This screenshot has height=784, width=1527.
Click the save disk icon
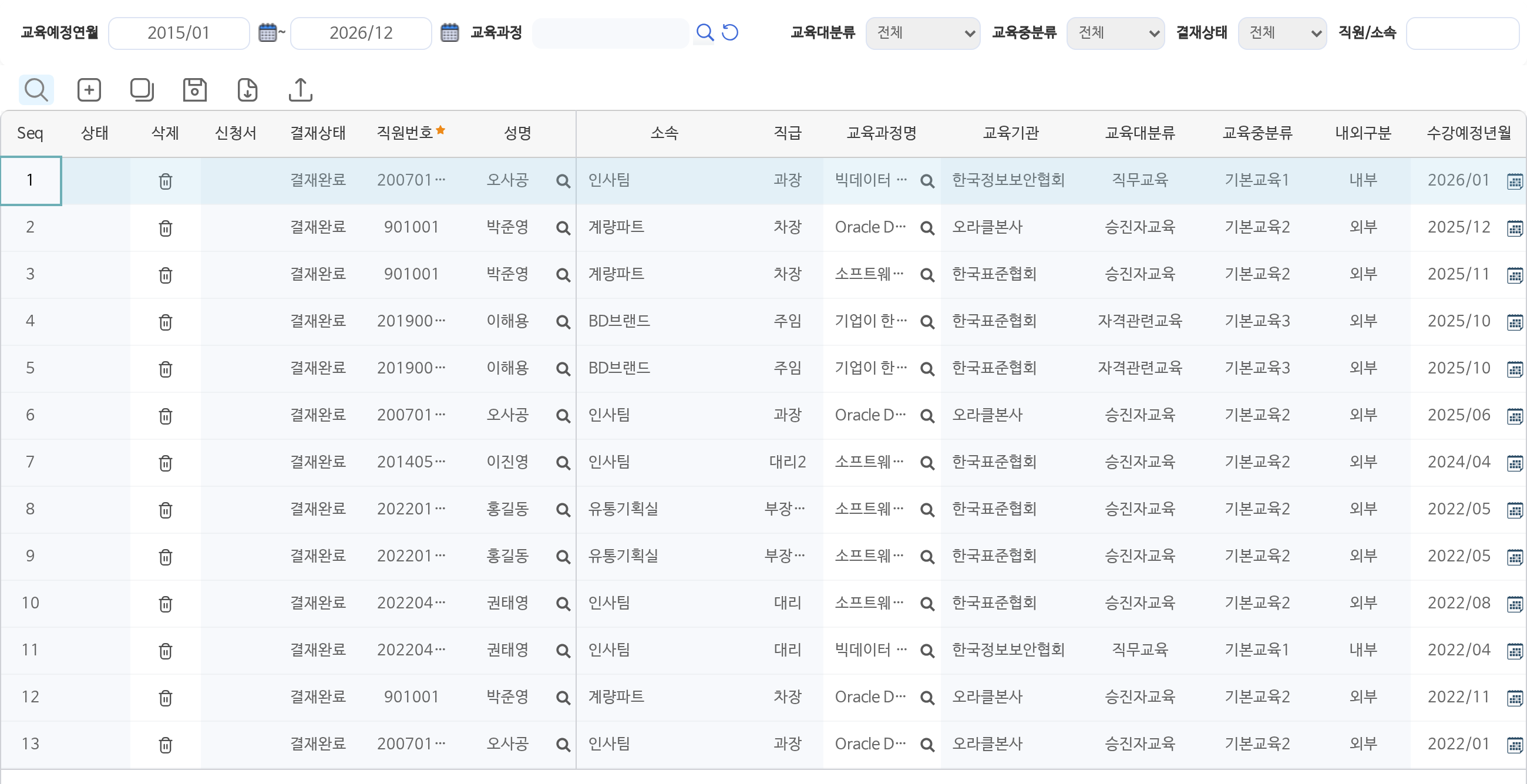(x=194, y=90)
